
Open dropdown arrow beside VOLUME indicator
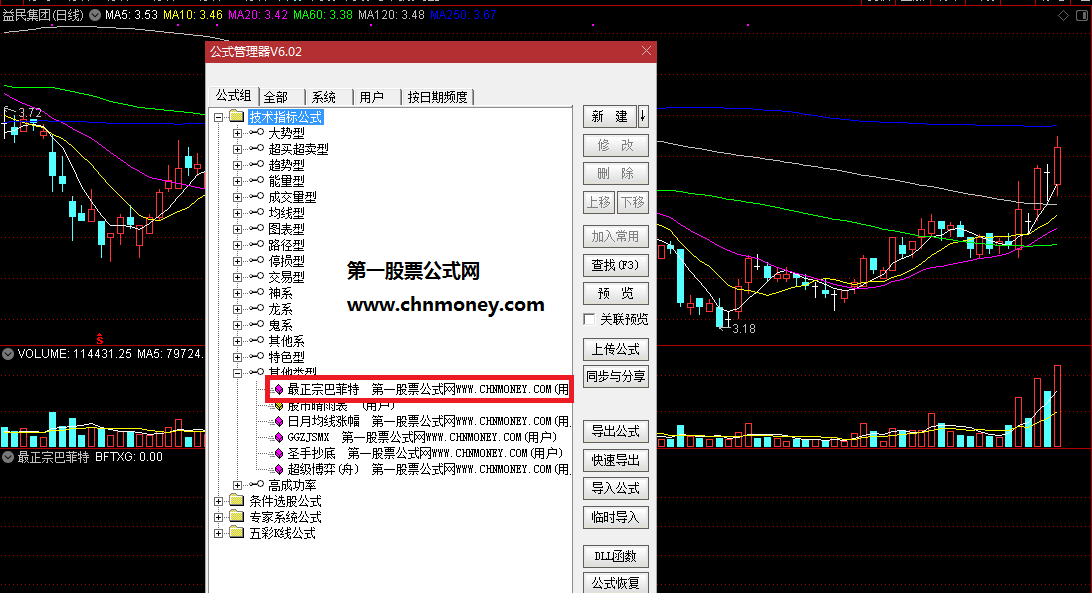click(x=8, y=354)
